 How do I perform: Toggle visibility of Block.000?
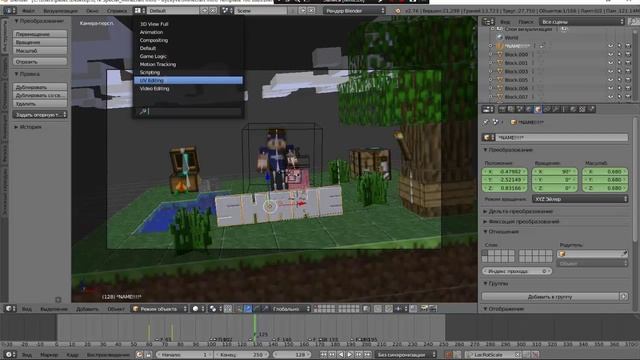[x=611, y=54]
